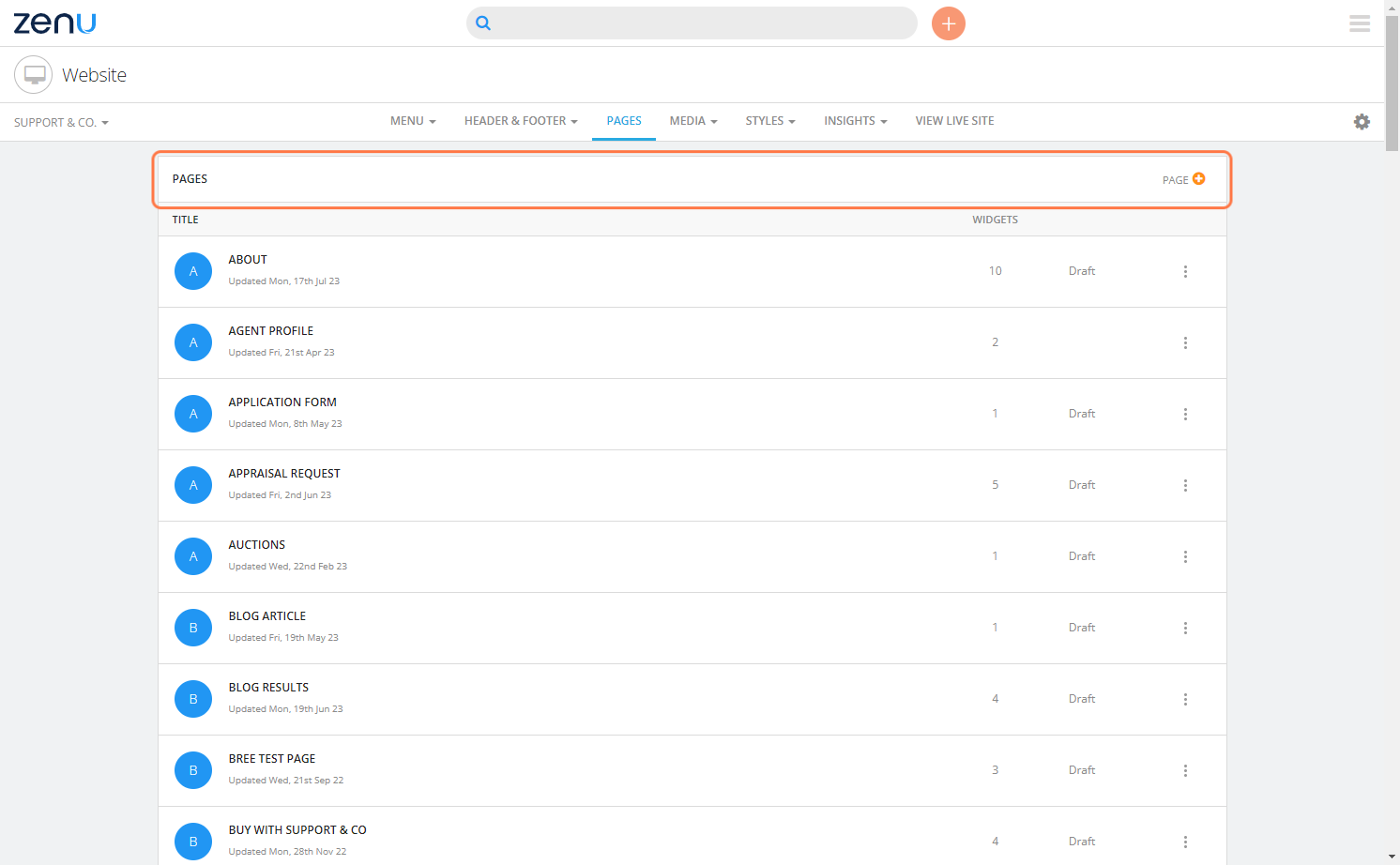Click the search input field

tap(692, 23)
